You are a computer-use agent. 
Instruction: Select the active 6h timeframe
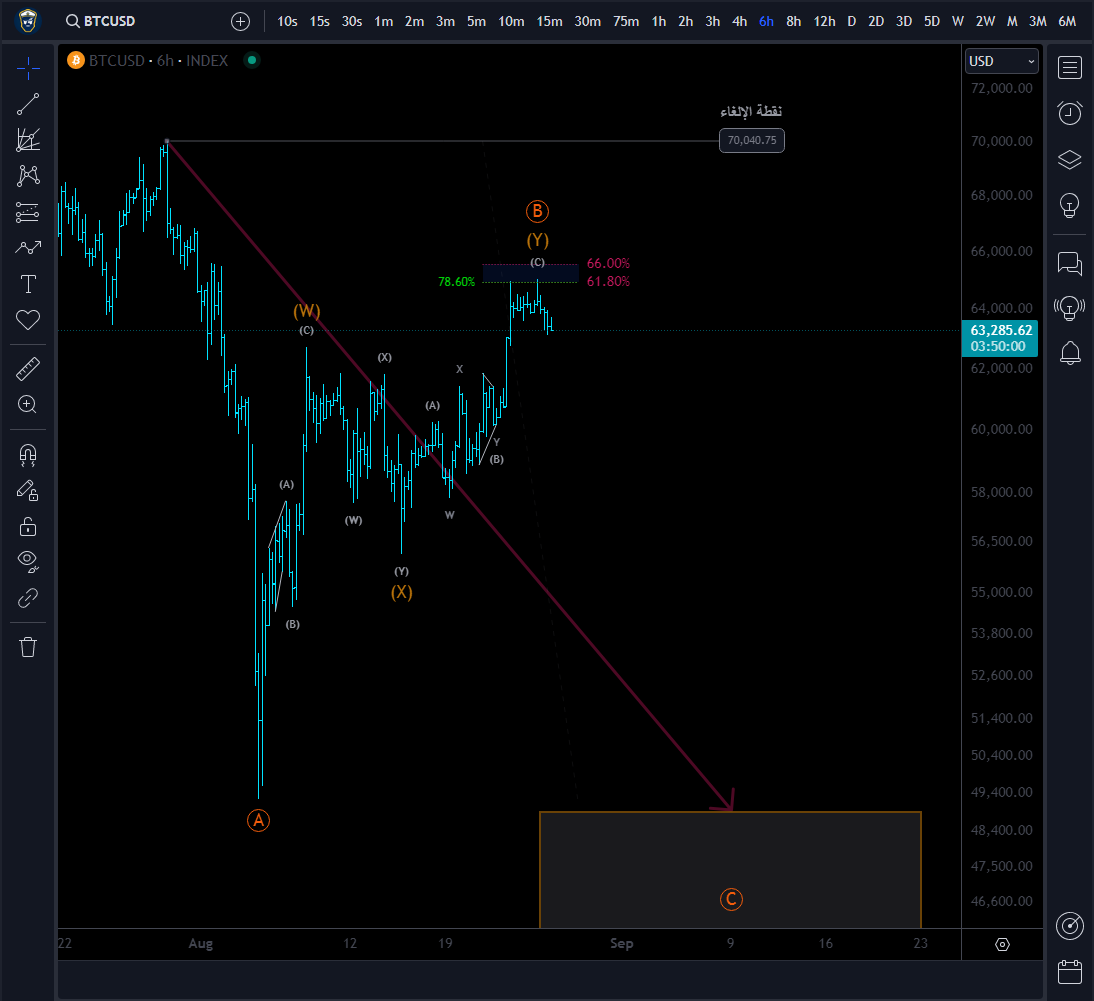[766, 22]
